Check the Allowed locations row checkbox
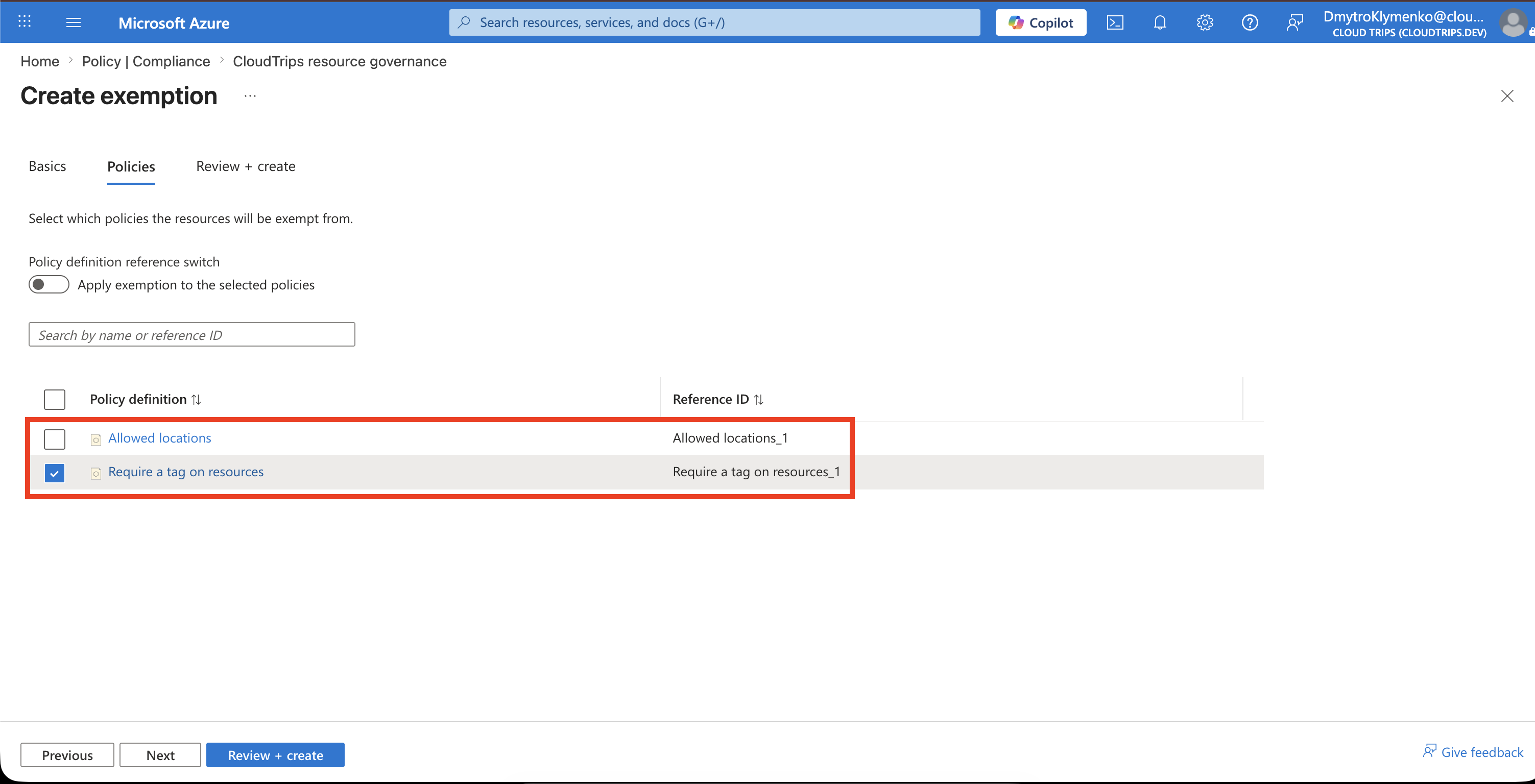1535x784 pixels. coord(54,439)
